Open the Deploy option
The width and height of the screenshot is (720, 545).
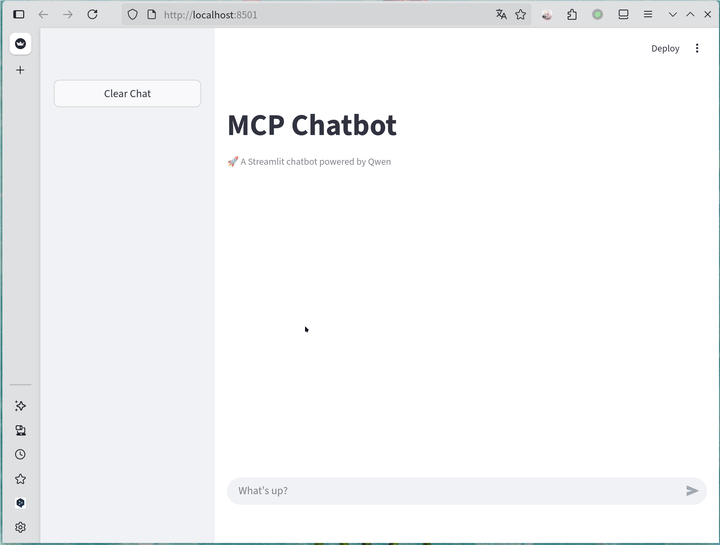[665, 49]
